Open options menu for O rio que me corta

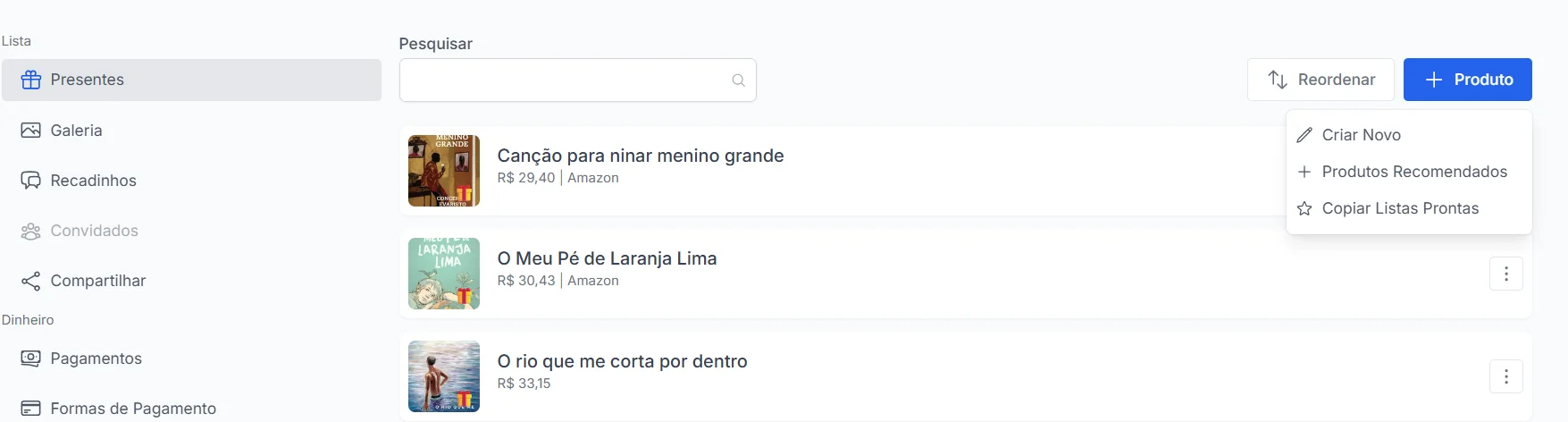1505,376
